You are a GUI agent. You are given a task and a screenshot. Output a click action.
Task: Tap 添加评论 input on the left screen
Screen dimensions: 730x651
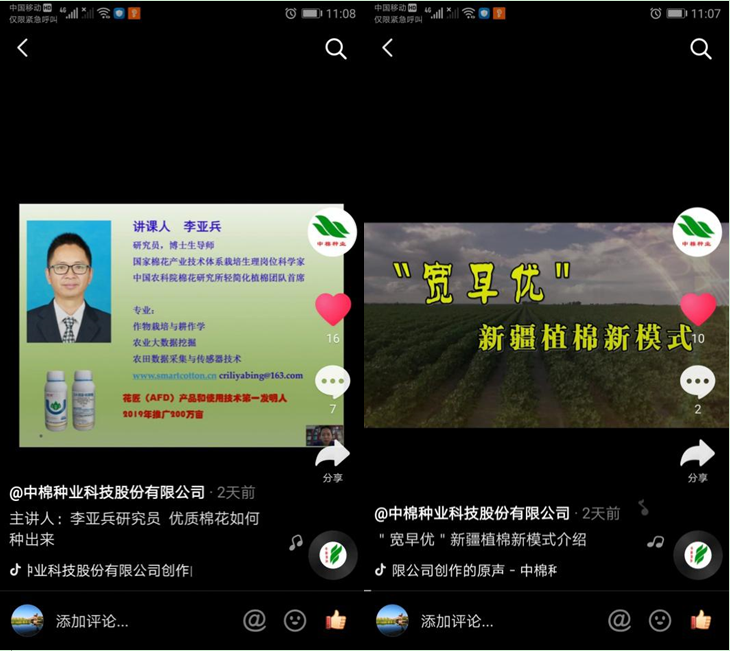pos(92,621)
